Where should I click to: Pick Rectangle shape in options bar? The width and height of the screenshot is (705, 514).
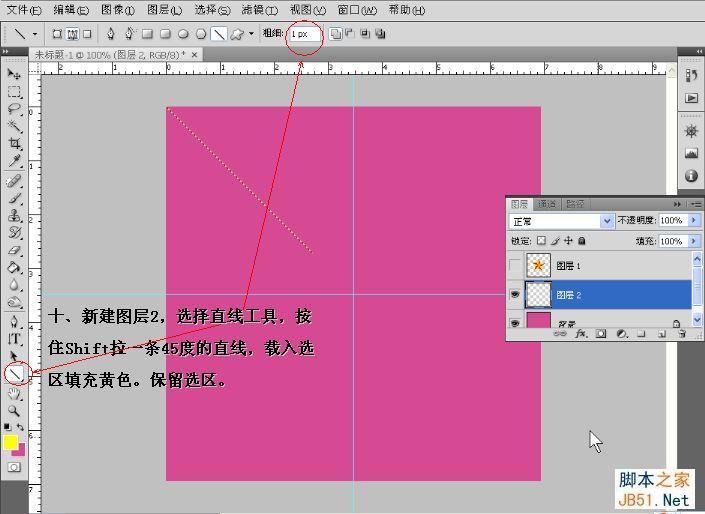[147, 34]
